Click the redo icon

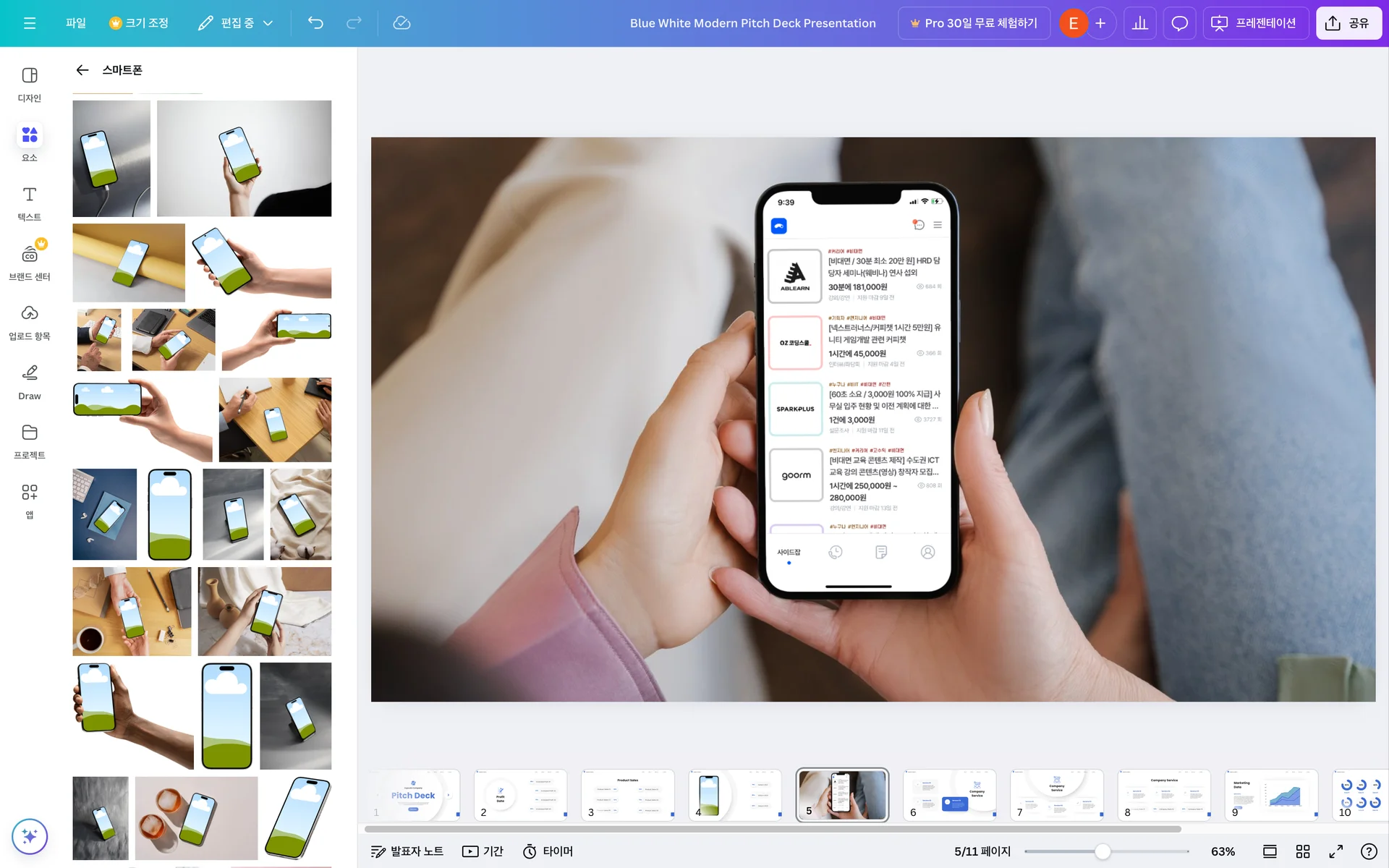click(x=353, y=22)
